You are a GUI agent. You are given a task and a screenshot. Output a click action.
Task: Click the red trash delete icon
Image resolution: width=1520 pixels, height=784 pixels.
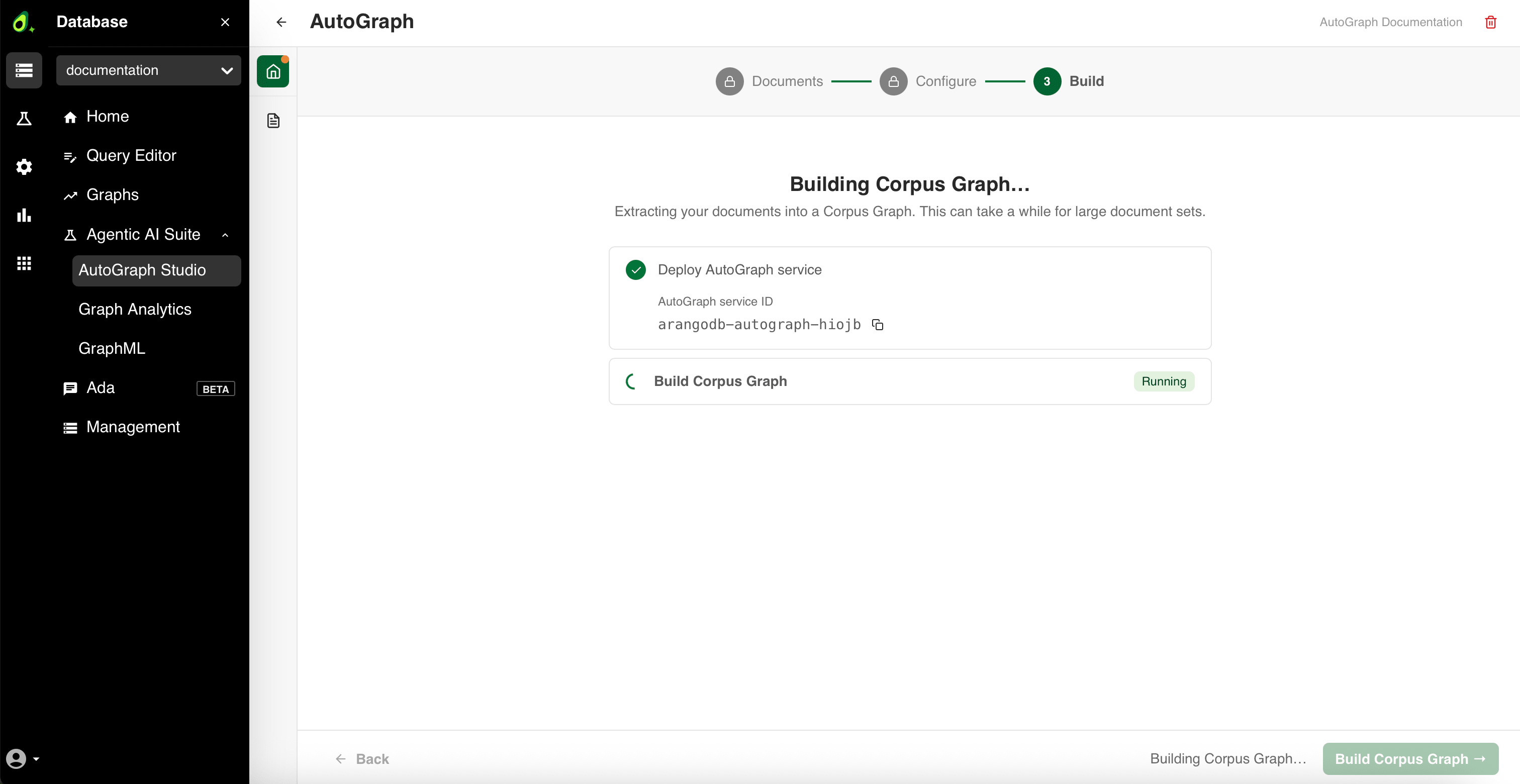1490,23
